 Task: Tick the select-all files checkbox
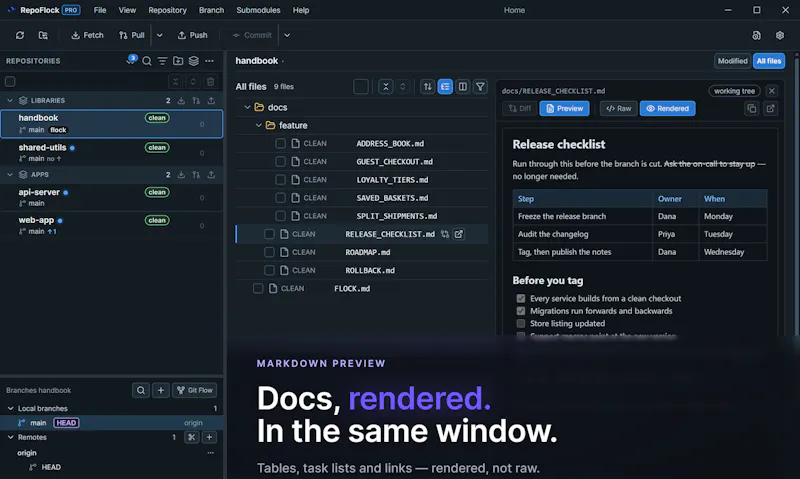[361, 87]
